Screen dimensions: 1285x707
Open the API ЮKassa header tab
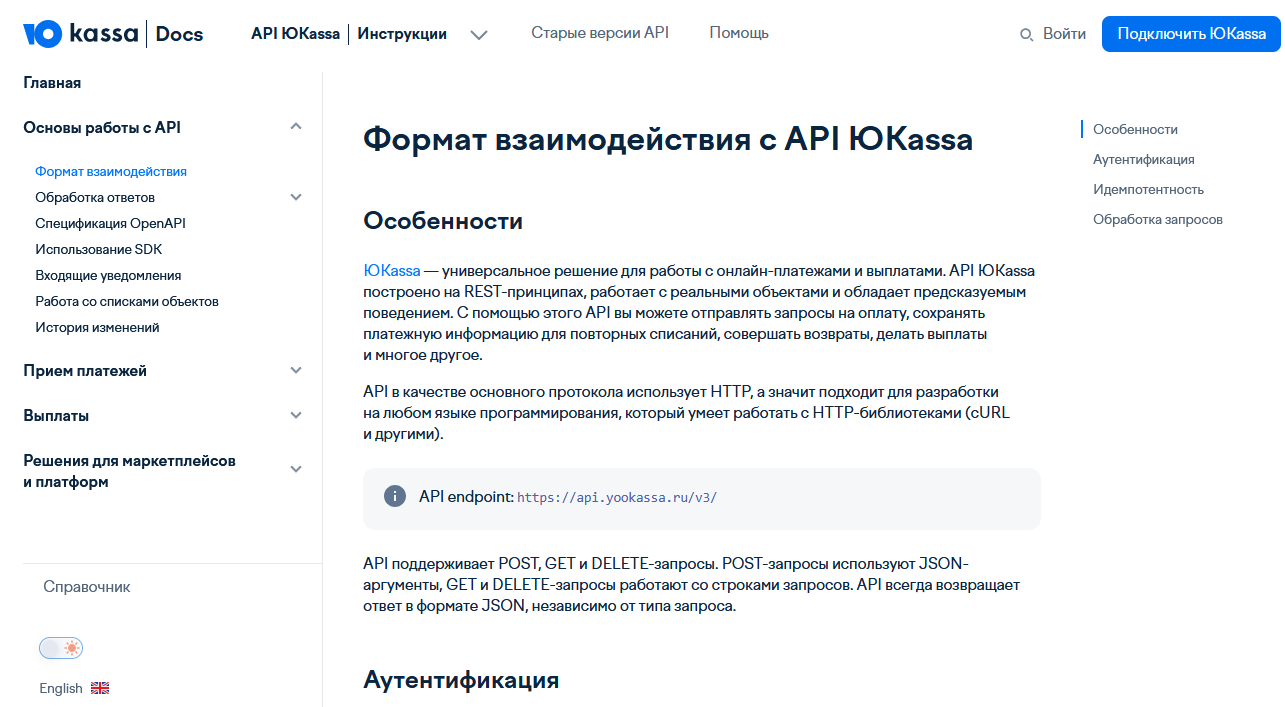click(x=295, y=34)
